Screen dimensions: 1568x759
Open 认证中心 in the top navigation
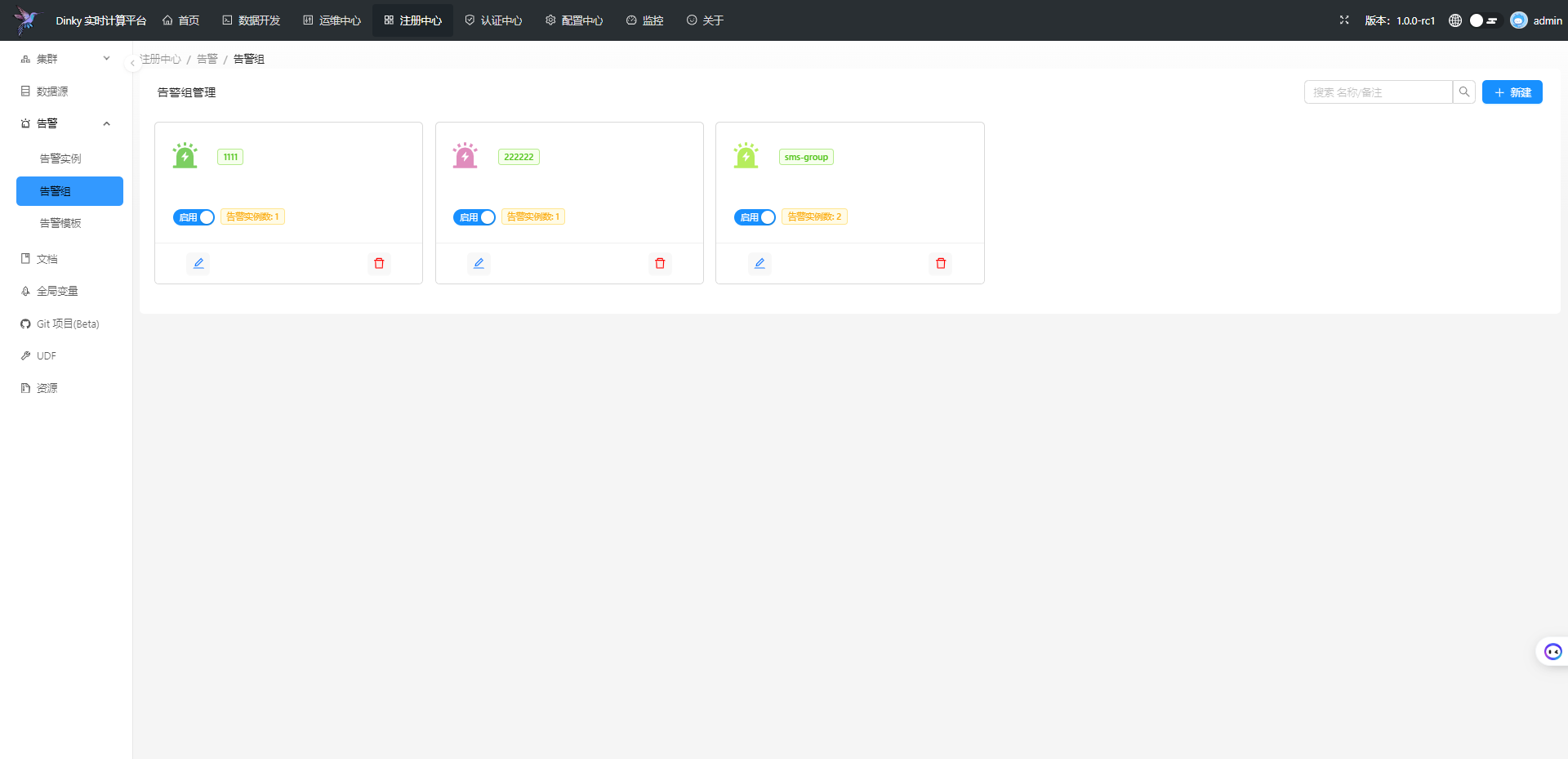pyautogui.click(x=493, y=20)
